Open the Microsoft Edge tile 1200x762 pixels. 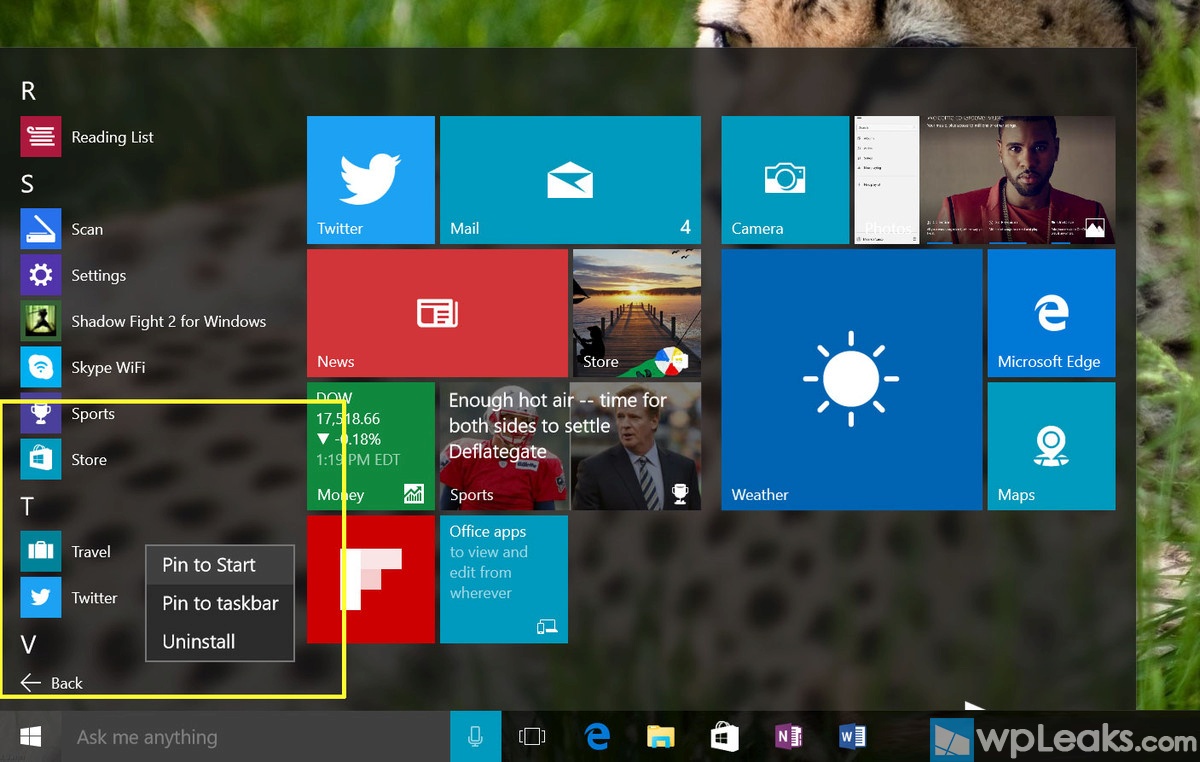[x=1051, y=313]
